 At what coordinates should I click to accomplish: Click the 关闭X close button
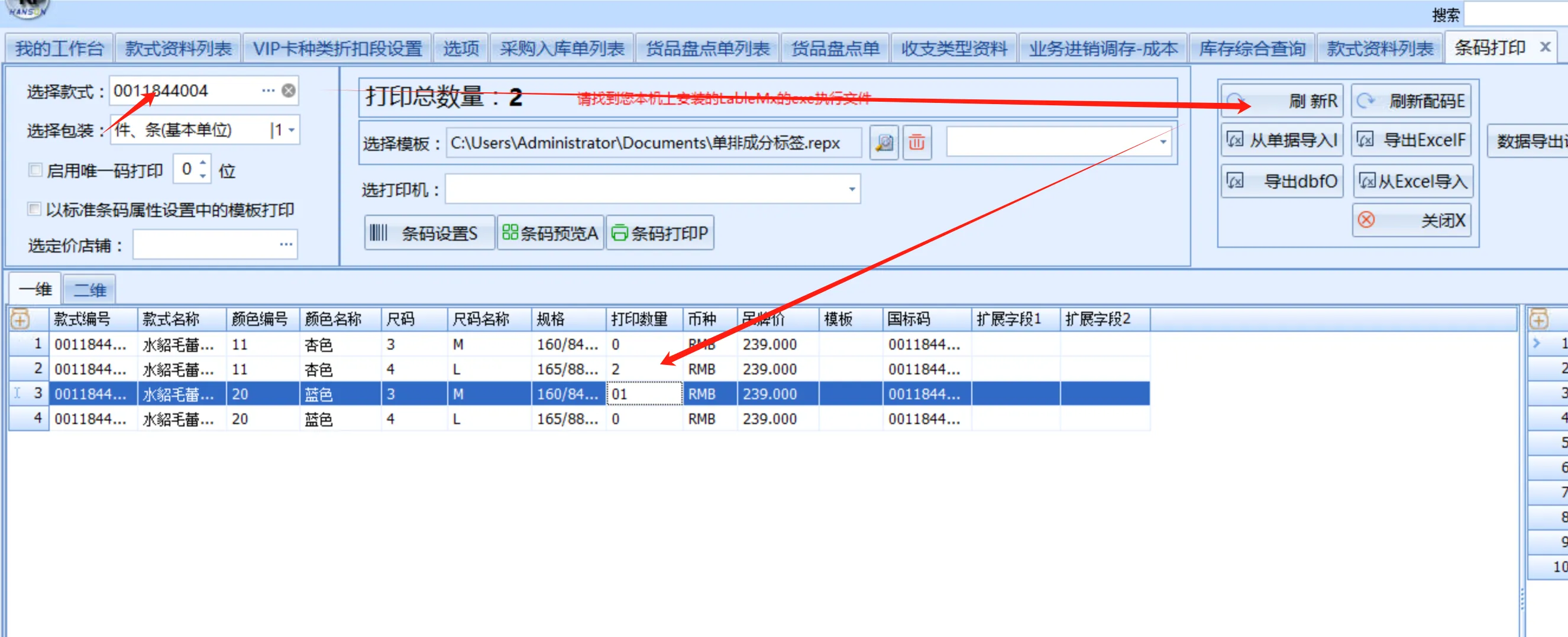(1412, 220)
